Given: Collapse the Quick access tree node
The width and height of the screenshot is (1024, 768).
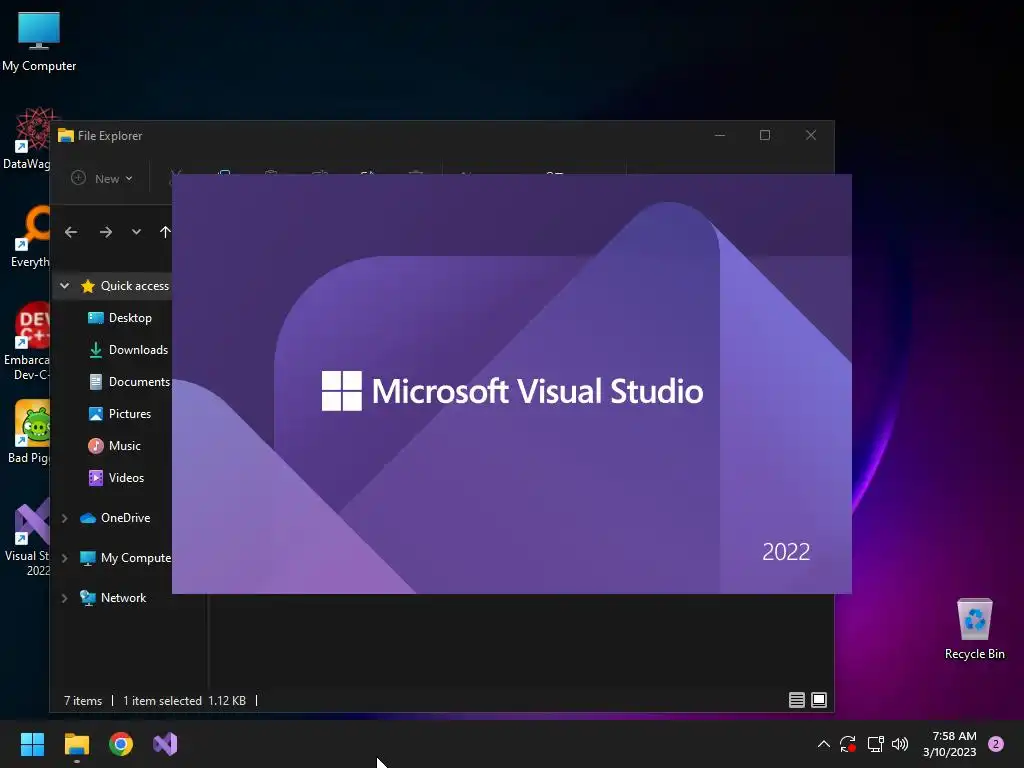Looking at the screenshot, I should tap(65, 285).
